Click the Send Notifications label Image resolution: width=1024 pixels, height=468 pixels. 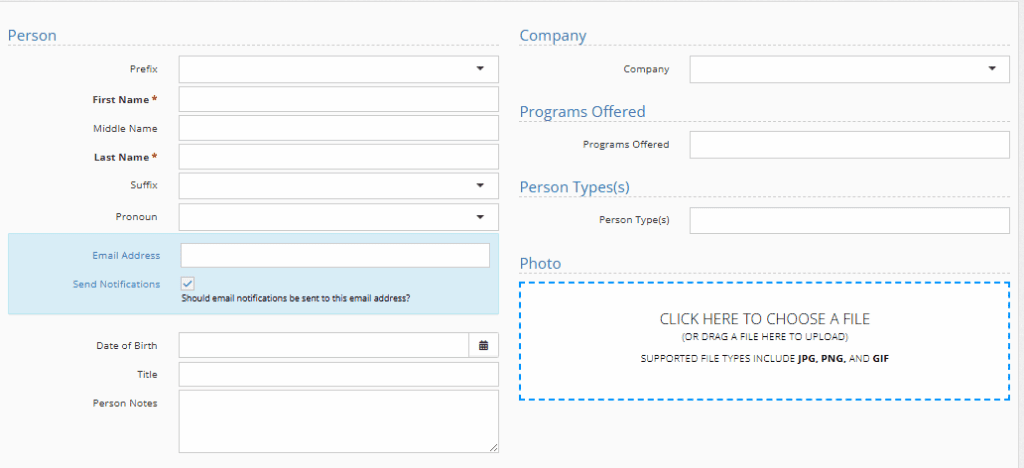point(116,284)
